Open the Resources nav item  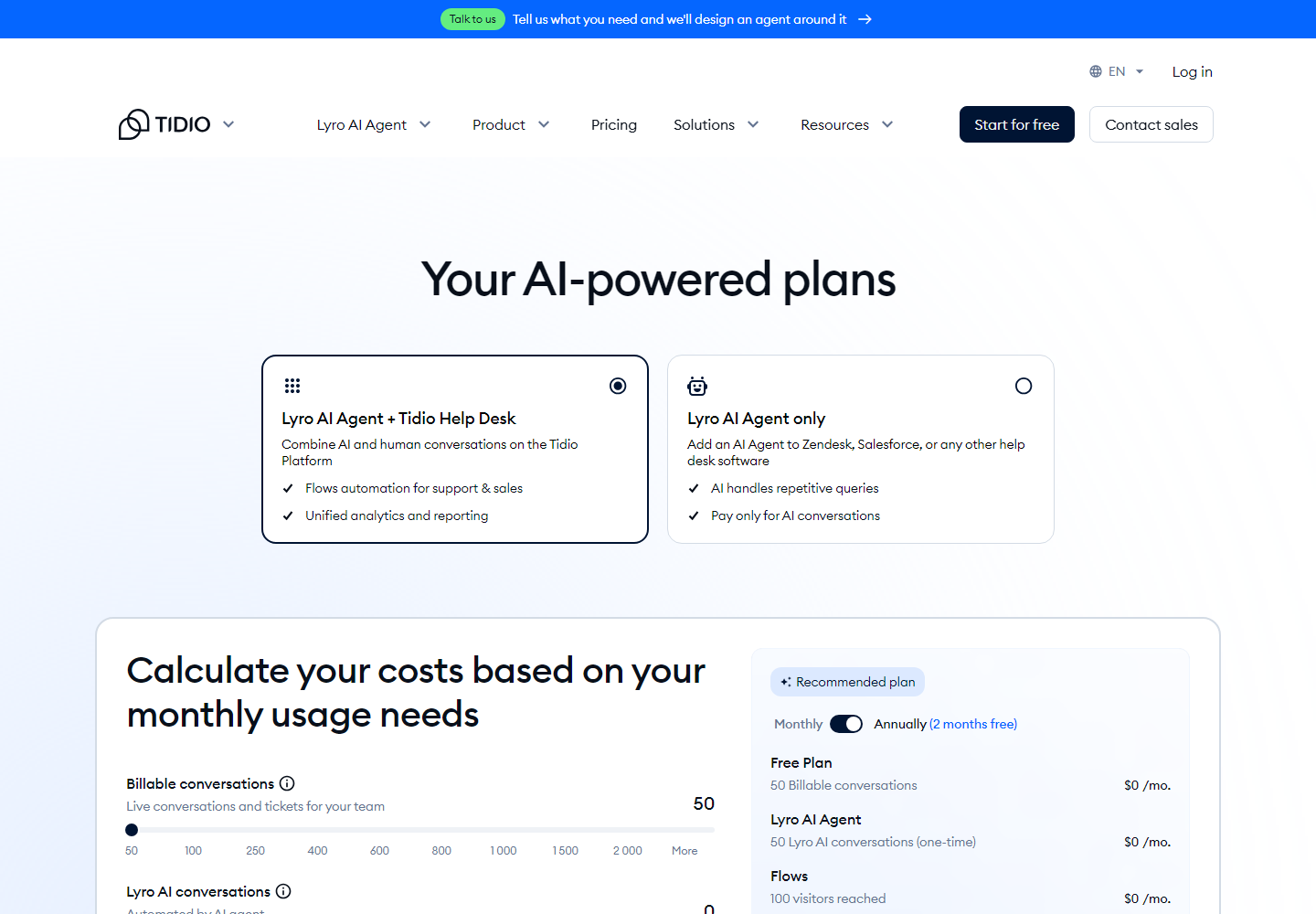(834, 124)
